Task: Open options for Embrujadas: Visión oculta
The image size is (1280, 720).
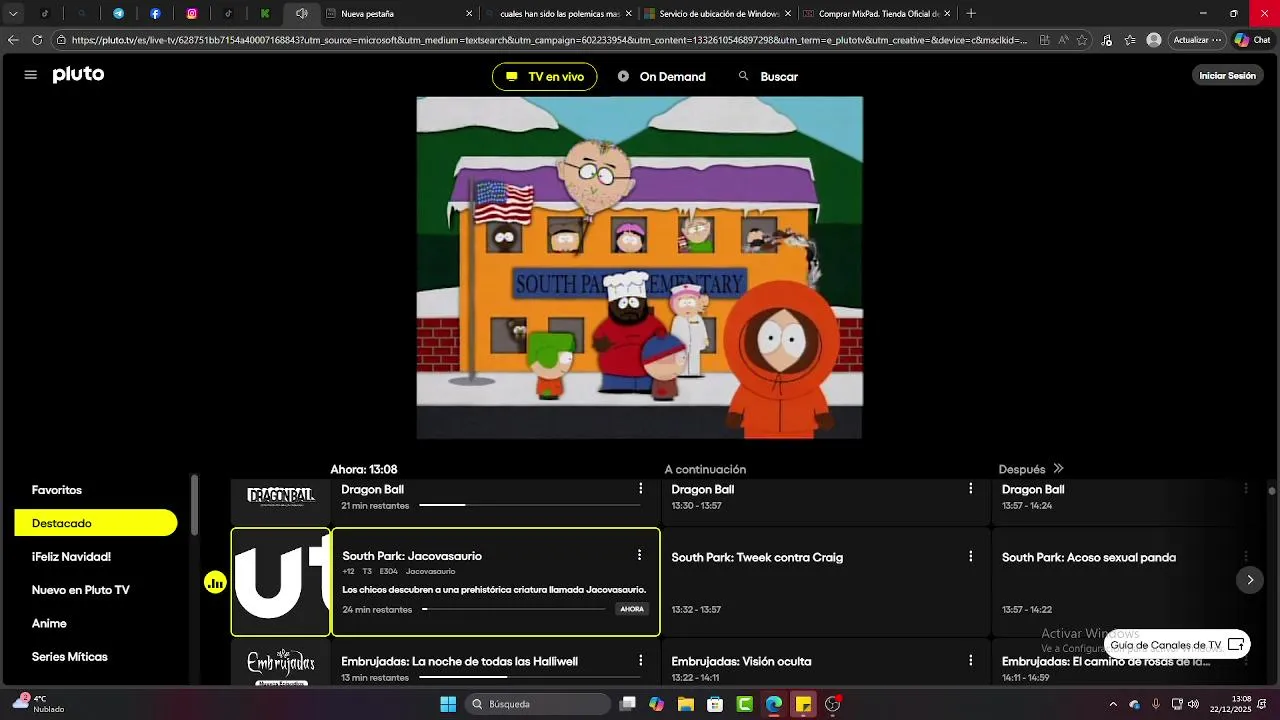Action: 970,661
